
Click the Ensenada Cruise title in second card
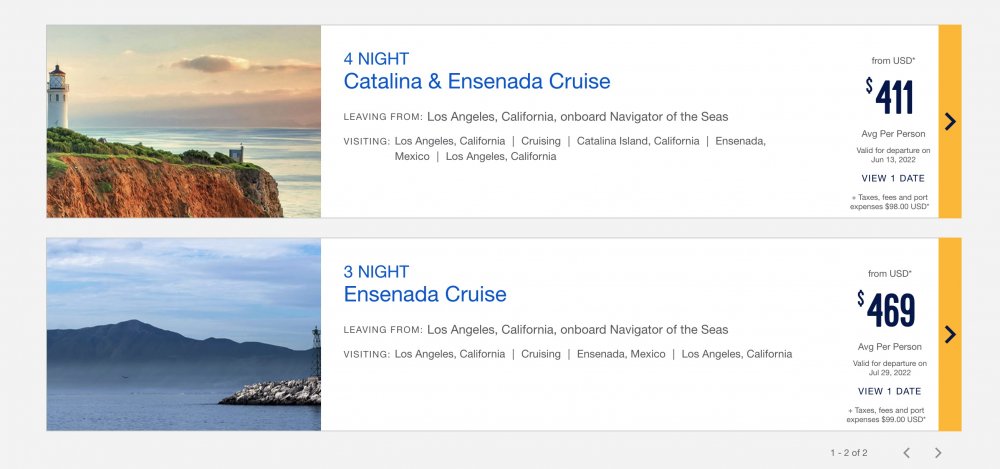425,294
